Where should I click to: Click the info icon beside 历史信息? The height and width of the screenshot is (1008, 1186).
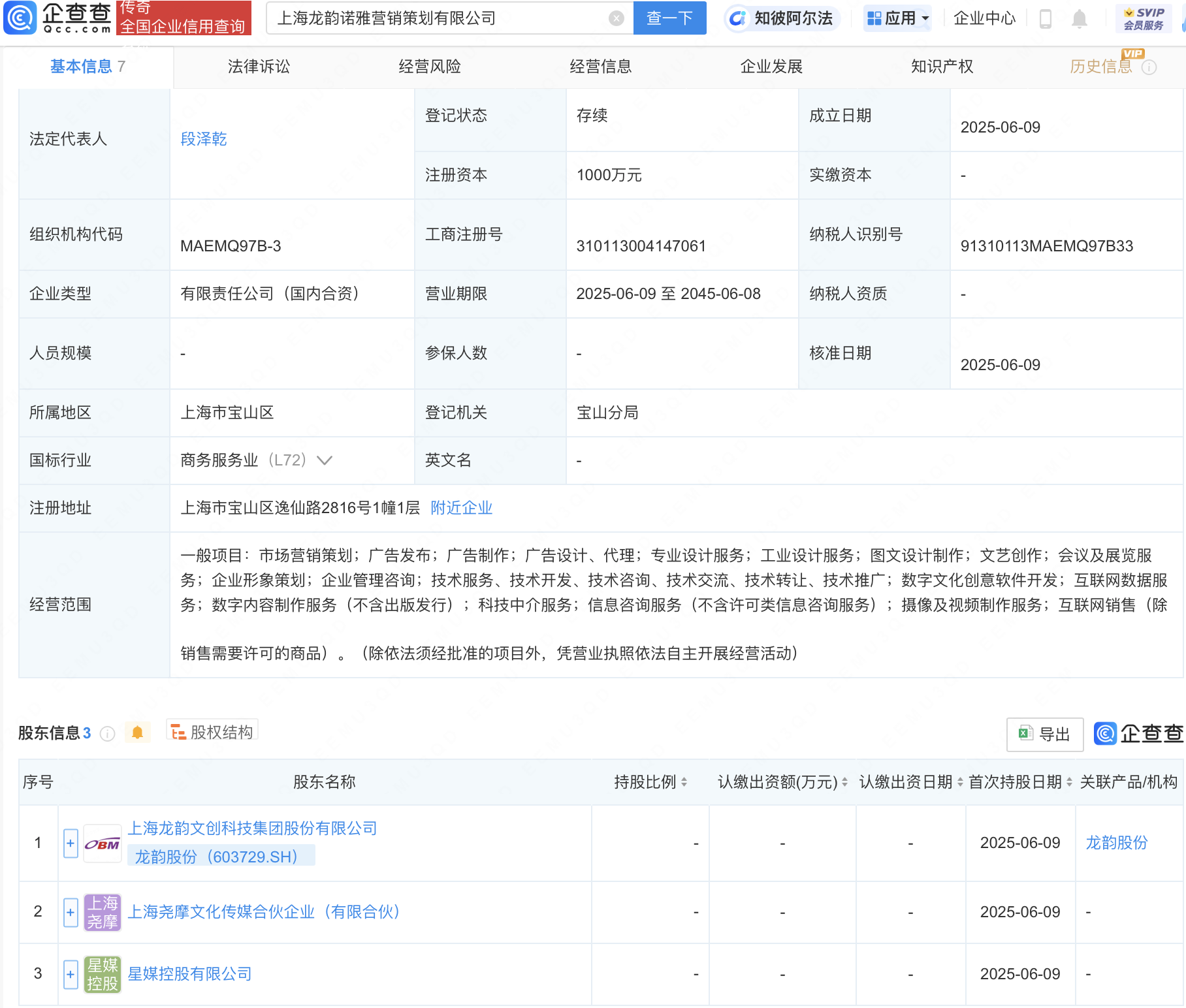pyautogui.click(x=1149, y=67)
